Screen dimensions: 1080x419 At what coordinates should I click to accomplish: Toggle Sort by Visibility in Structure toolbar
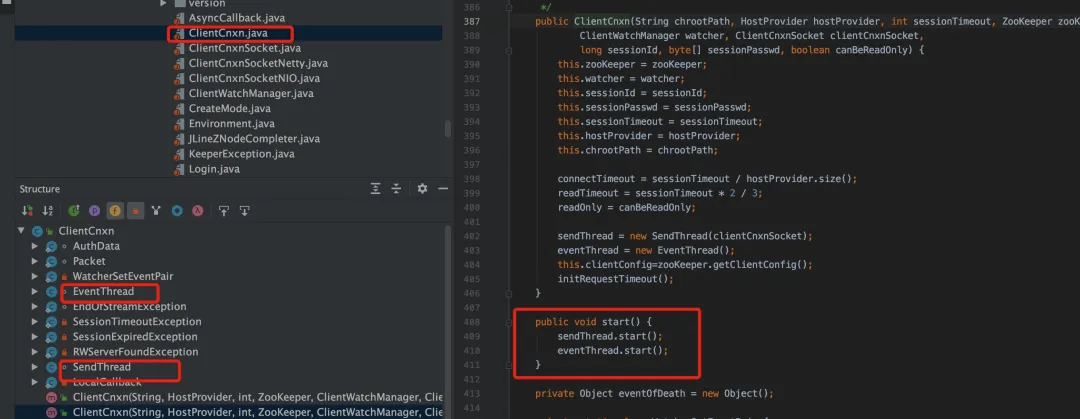28,211
